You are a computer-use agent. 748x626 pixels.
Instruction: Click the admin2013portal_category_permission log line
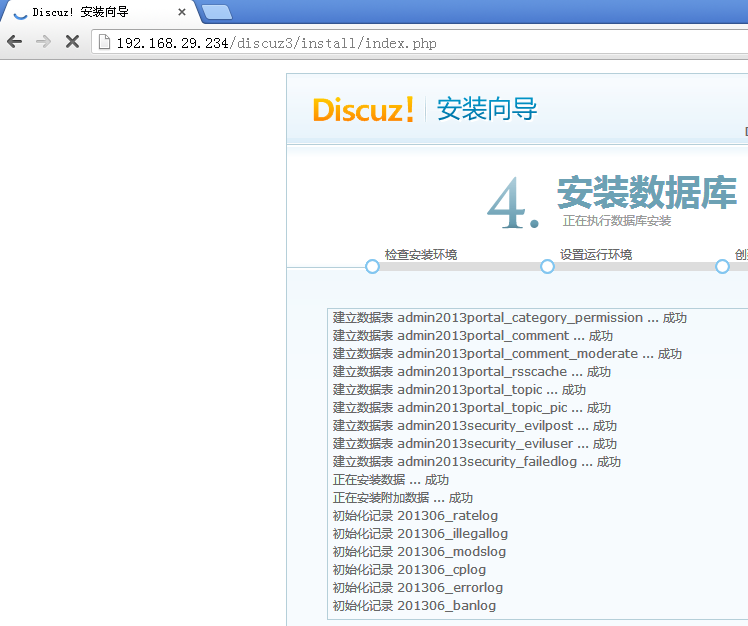[510, 318]
